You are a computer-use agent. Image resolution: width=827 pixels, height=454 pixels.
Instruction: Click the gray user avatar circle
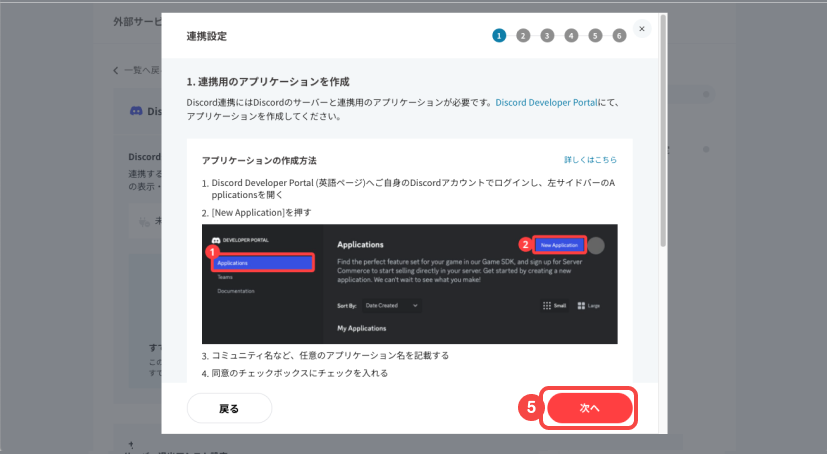tap(596, 246)
